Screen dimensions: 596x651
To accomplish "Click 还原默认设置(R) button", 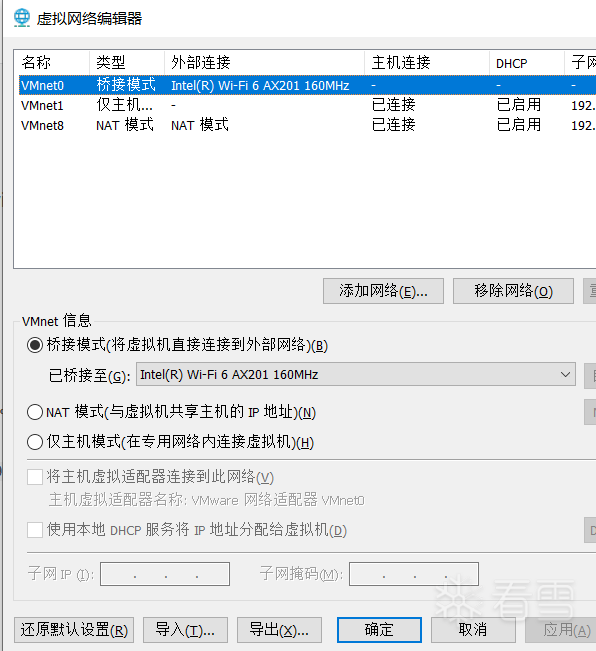I will point(74,630).
